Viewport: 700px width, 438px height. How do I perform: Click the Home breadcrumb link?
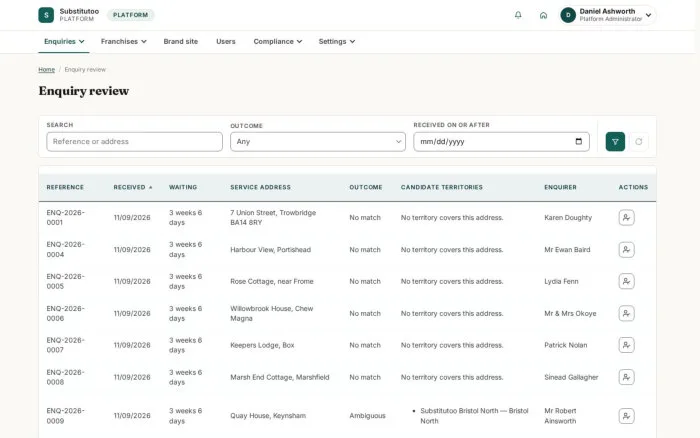pyautogui.click(x=46, y=70)
